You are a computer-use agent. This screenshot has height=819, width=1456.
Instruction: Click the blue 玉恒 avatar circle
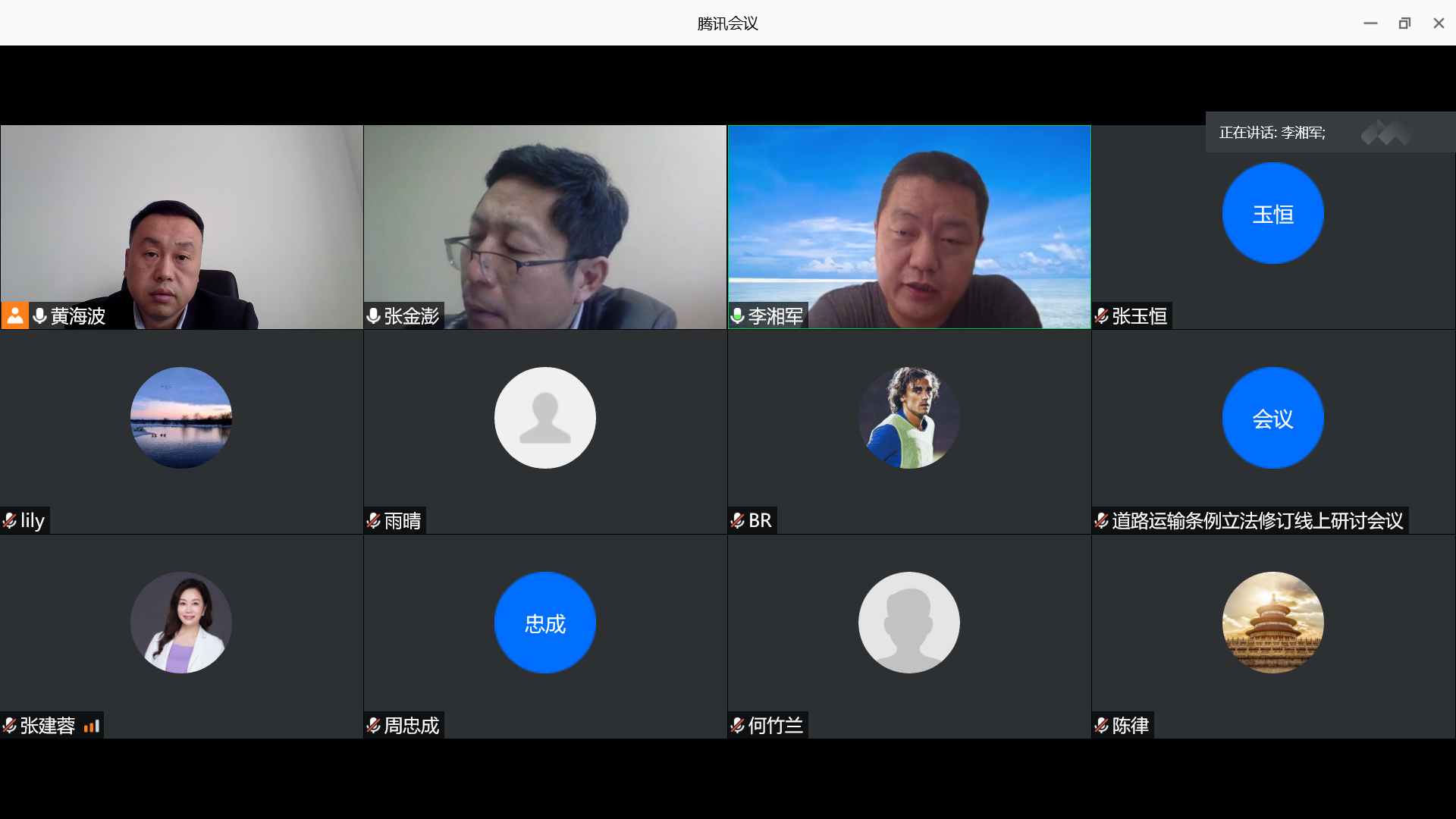coord(1272,214)
